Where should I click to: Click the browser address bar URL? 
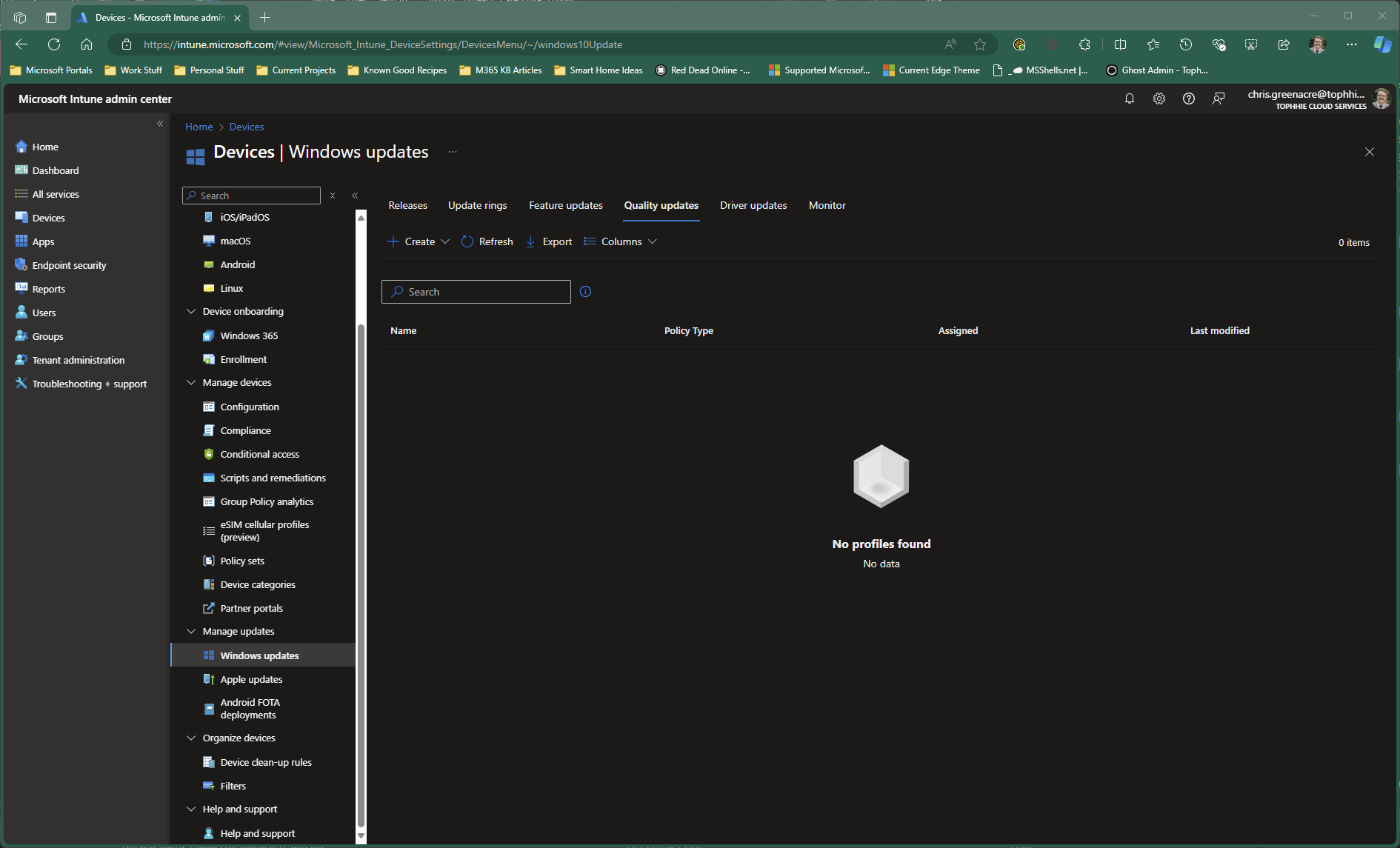pyautogui.click(x=383, y=44)
